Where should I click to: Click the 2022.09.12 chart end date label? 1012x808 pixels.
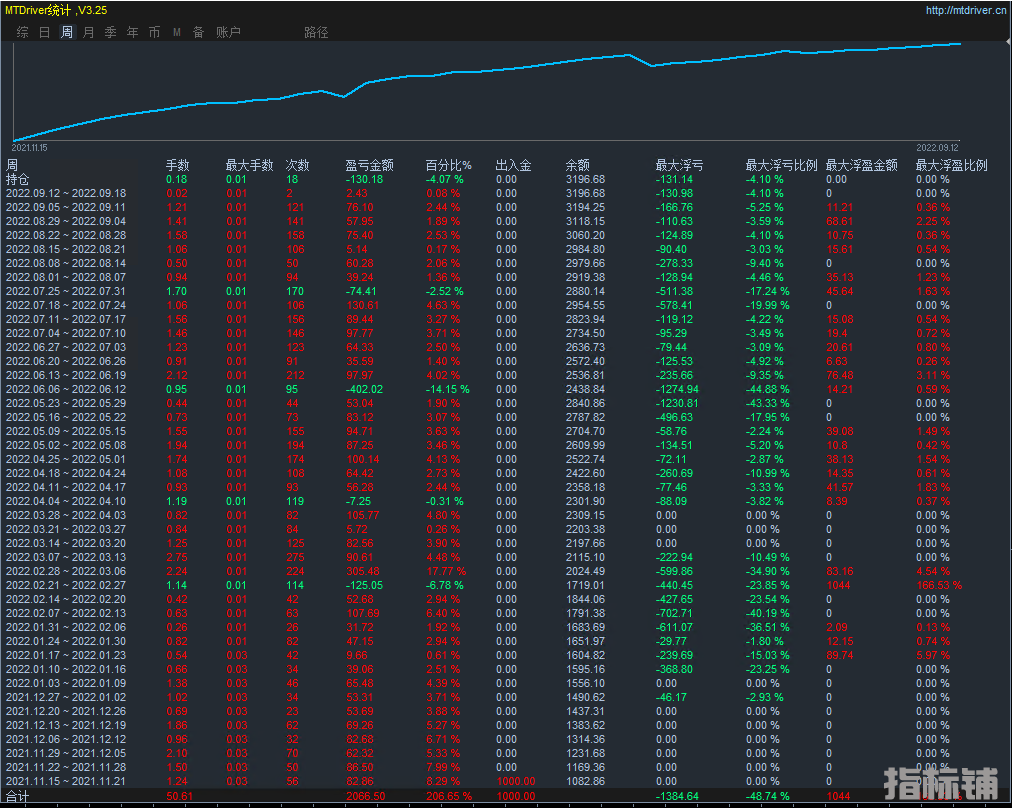[x=937, y=148]
